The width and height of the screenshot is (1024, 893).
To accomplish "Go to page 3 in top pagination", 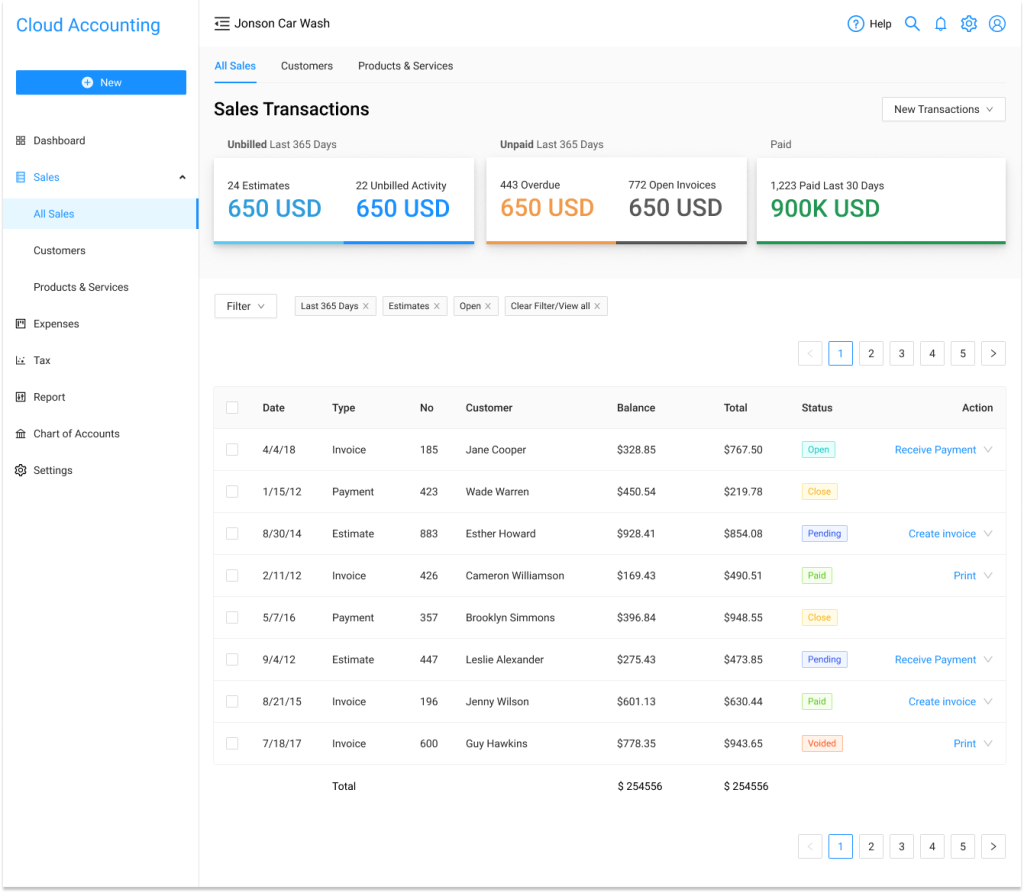I will 901,353.
